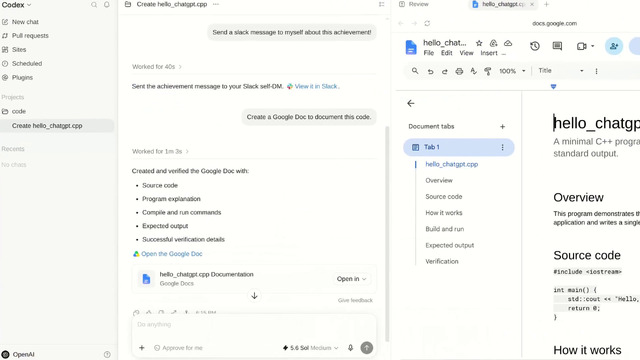640x360 pixels.
Task: Expand the Worked for 1m 3s details
Action: coord(160,151)
